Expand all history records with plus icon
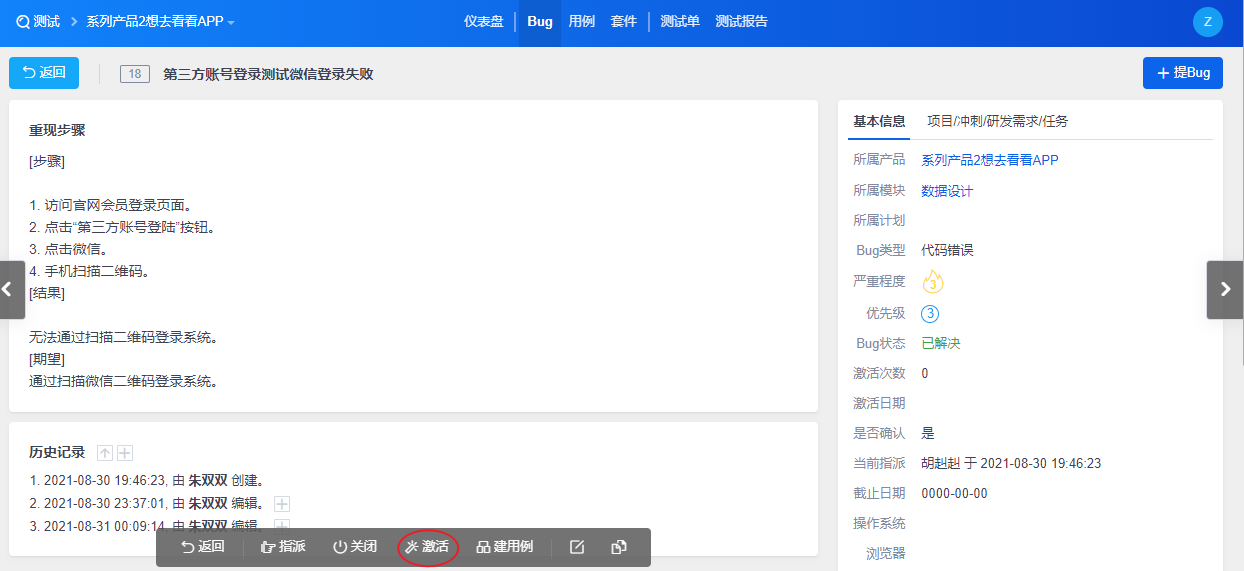This screenshot has height=571, width=1244. click(x=125, y=453)
